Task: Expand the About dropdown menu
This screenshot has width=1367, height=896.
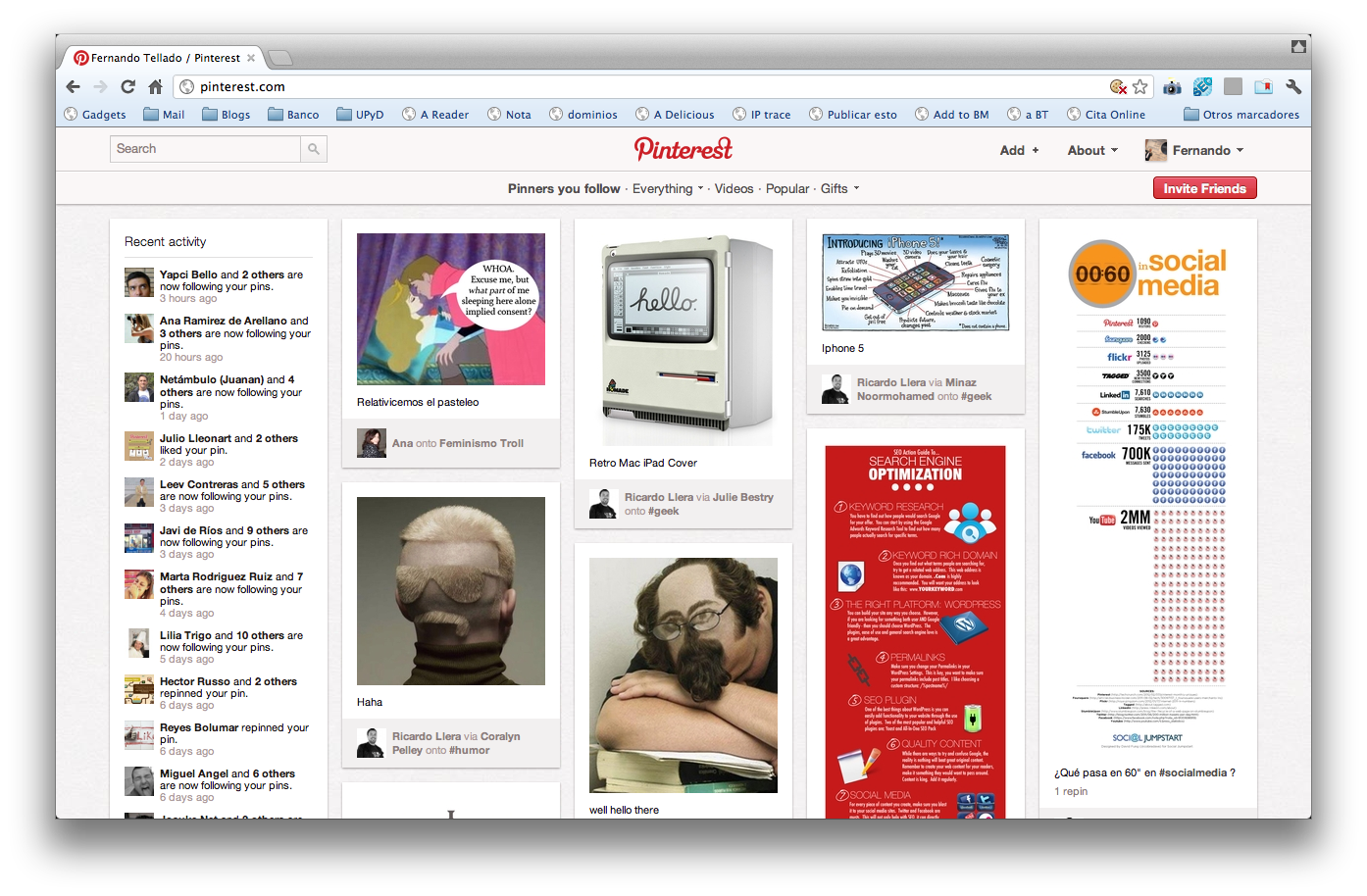Action: (x=1092, y=150)
